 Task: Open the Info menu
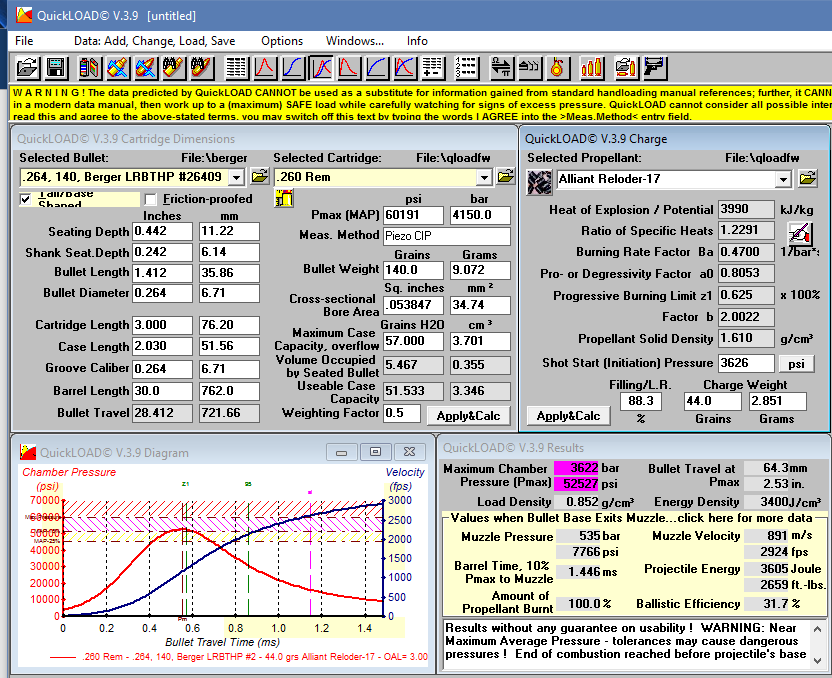pos(417,41)
